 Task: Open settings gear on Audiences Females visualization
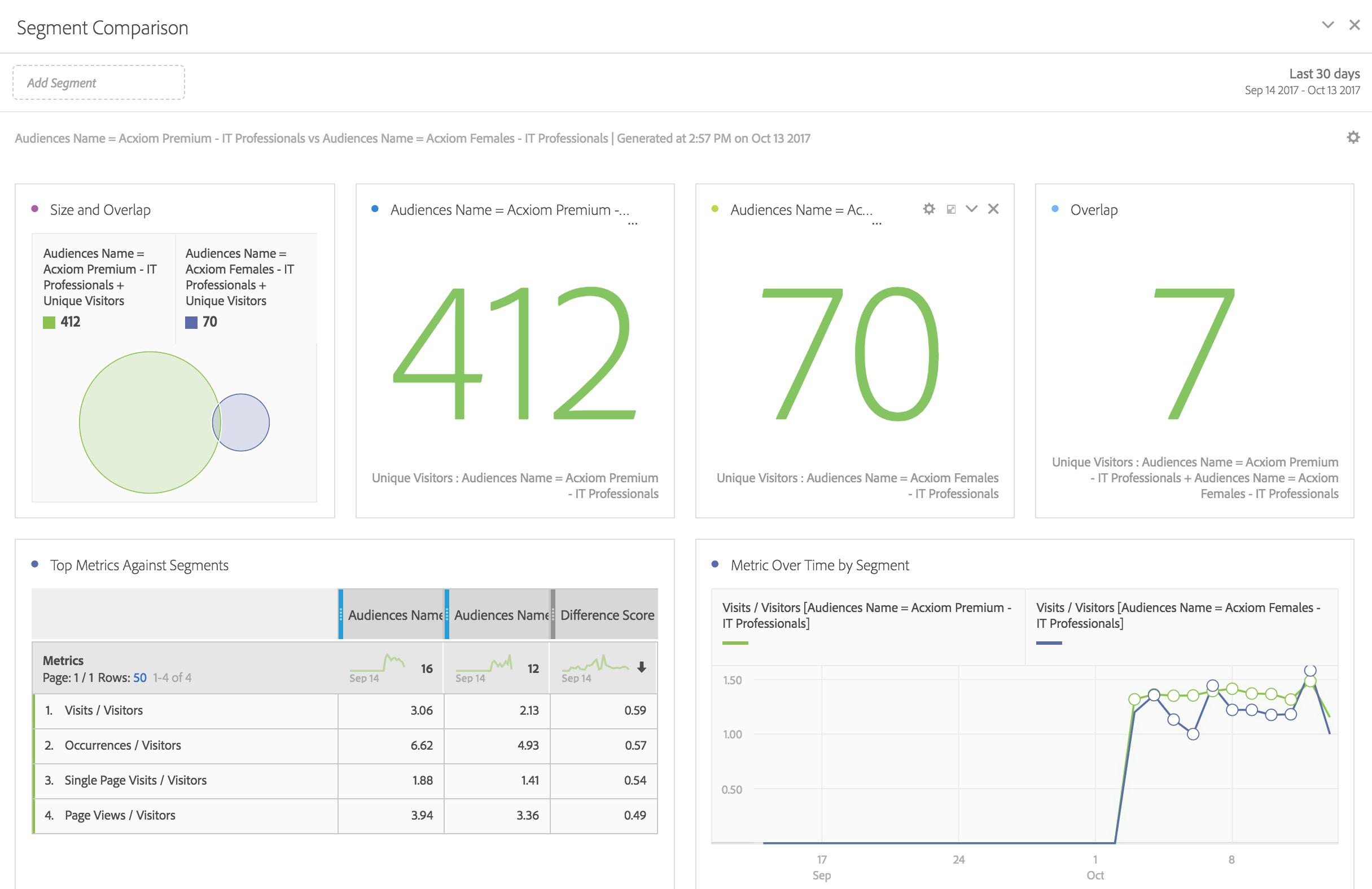point(929,209)
